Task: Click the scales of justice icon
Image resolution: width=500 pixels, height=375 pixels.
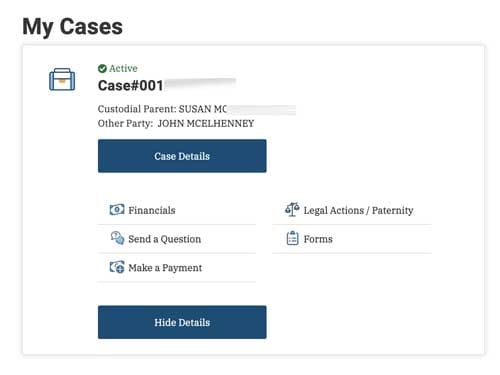Action: click(x=292, y=210)
